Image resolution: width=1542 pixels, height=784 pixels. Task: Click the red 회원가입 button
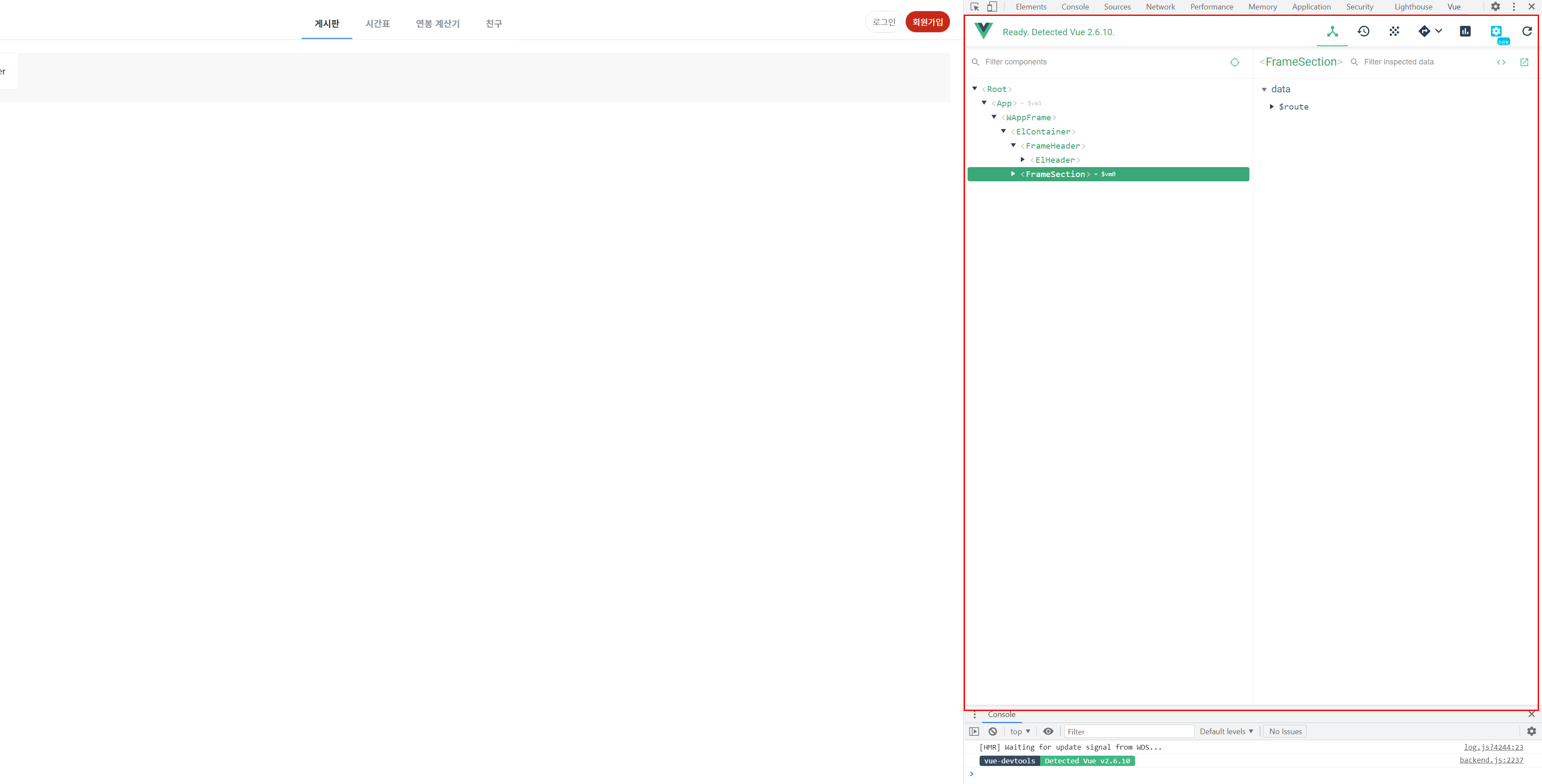927,22
